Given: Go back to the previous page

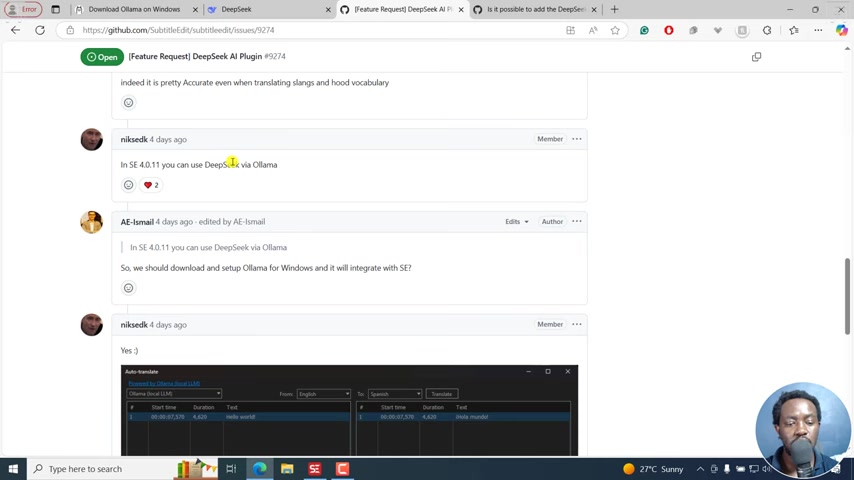Looking at the screenshot, I should pos(15,30).
